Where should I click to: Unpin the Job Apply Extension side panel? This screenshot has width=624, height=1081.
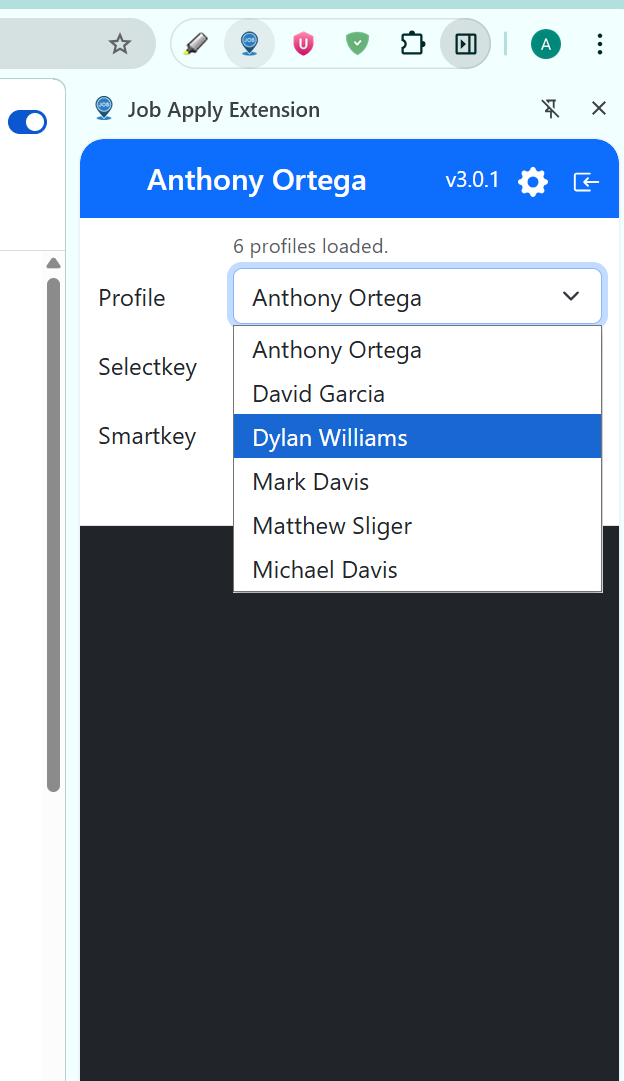point(551,109)
